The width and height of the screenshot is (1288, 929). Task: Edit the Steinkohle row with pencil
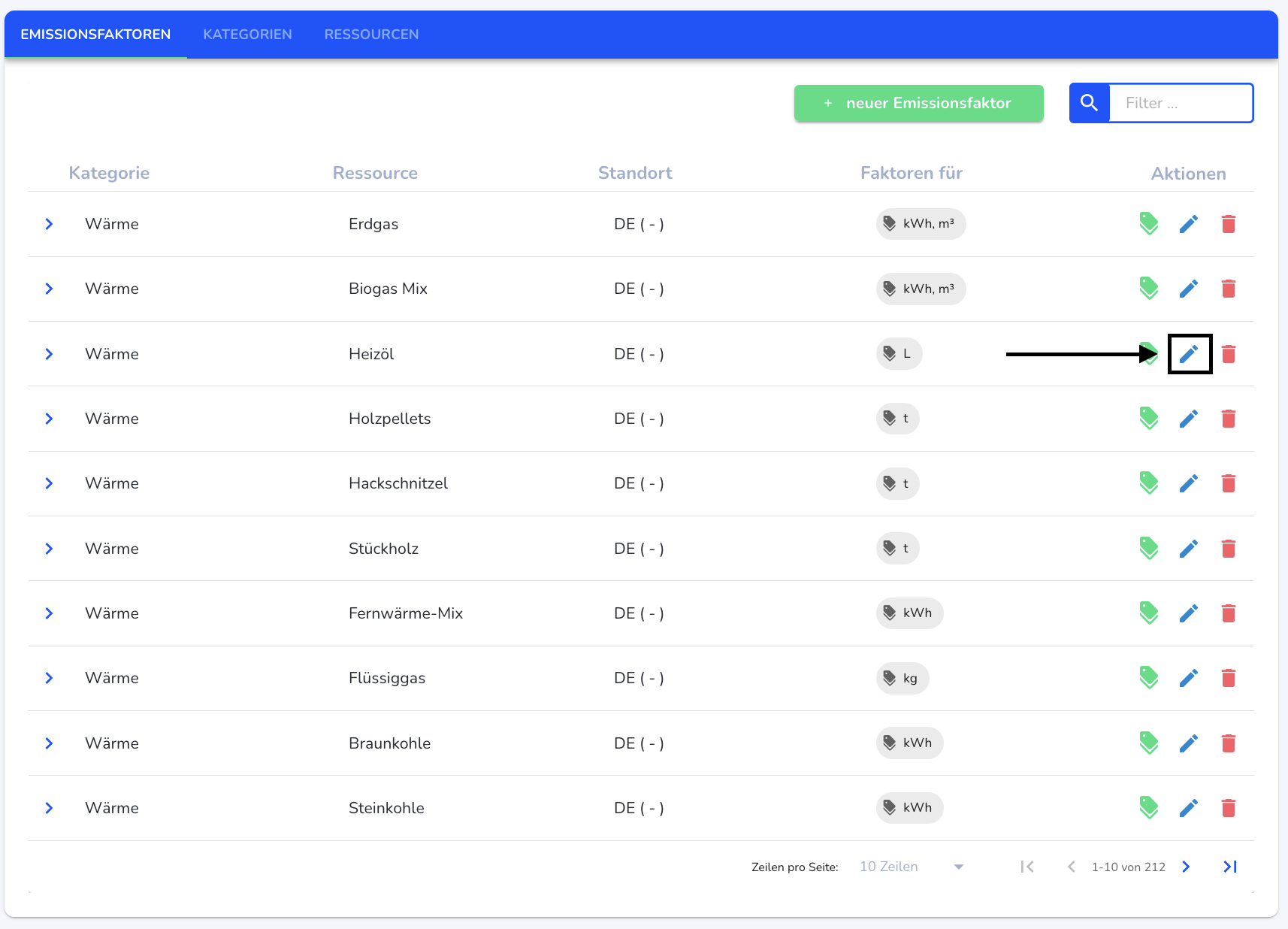pyautogui.click(x=1189, y=808)
